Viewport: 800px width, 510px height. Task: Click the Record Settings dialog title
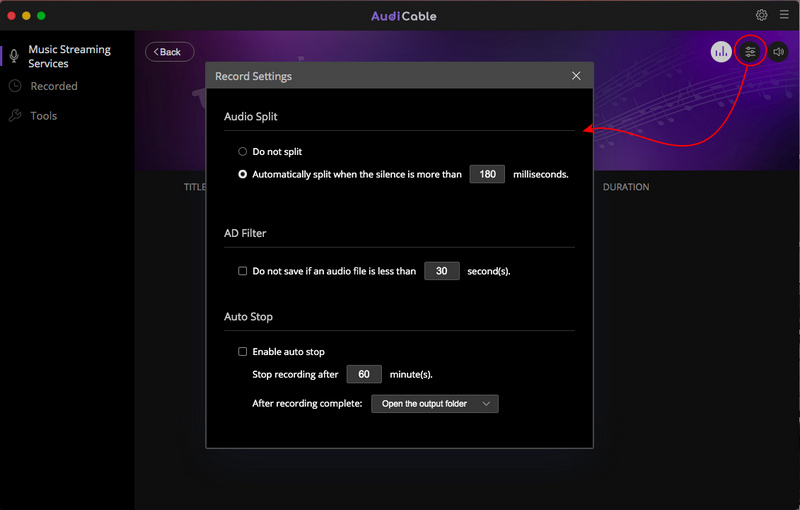click(x=254, y=76)
